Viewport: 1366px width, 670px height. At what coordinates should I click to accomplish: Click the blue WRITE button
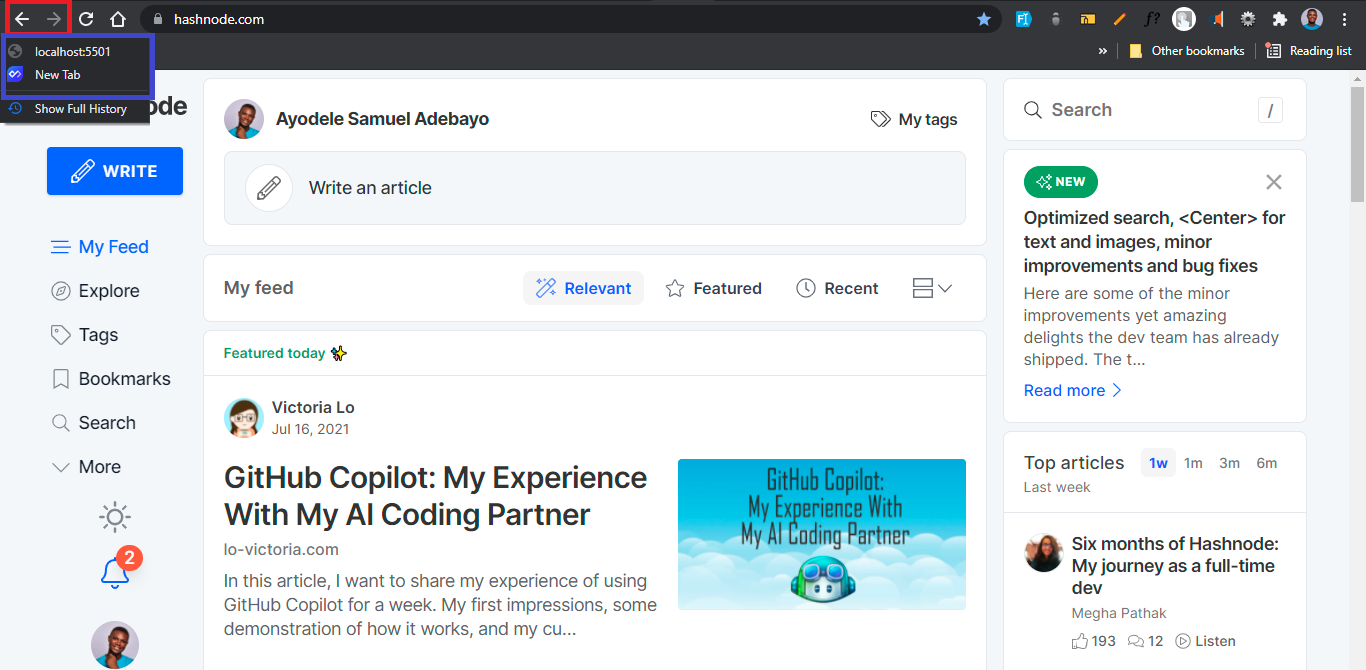pyautogui.click(x=115, y=171)
